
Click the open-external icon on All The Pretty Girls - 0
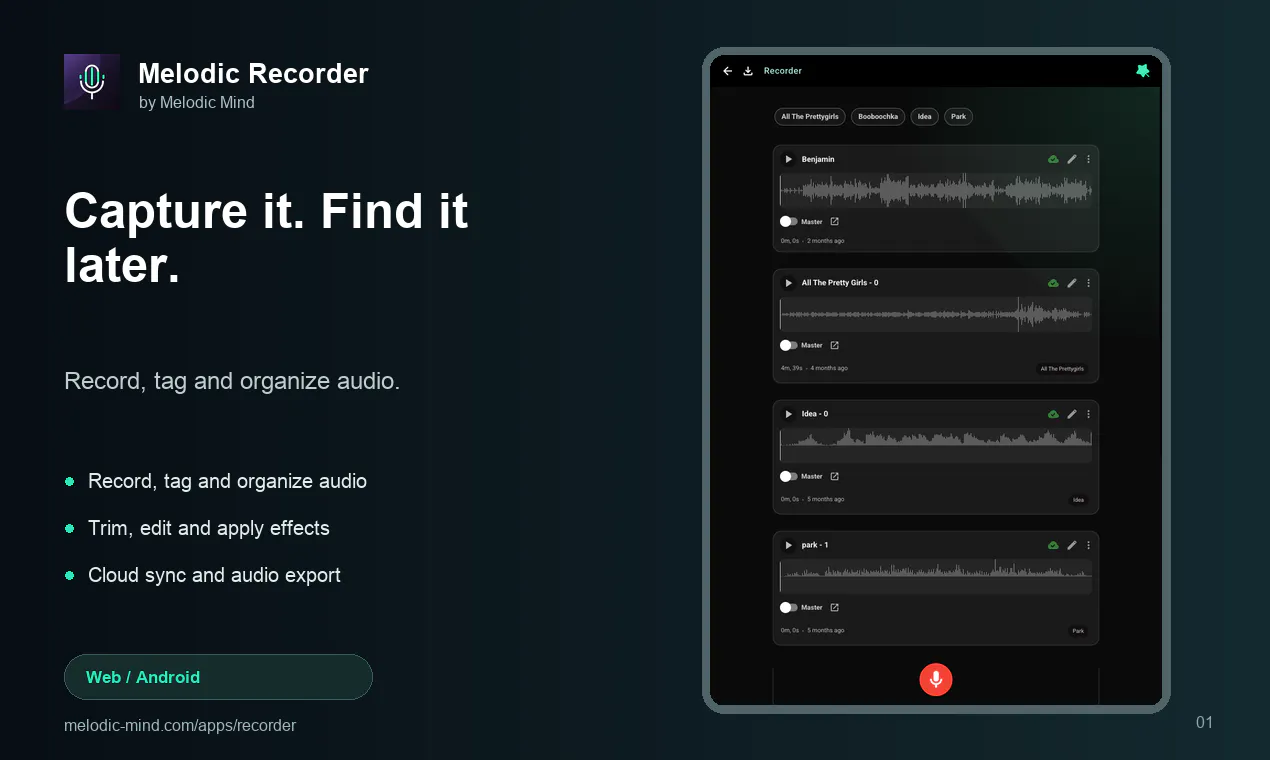pos(835,345)
